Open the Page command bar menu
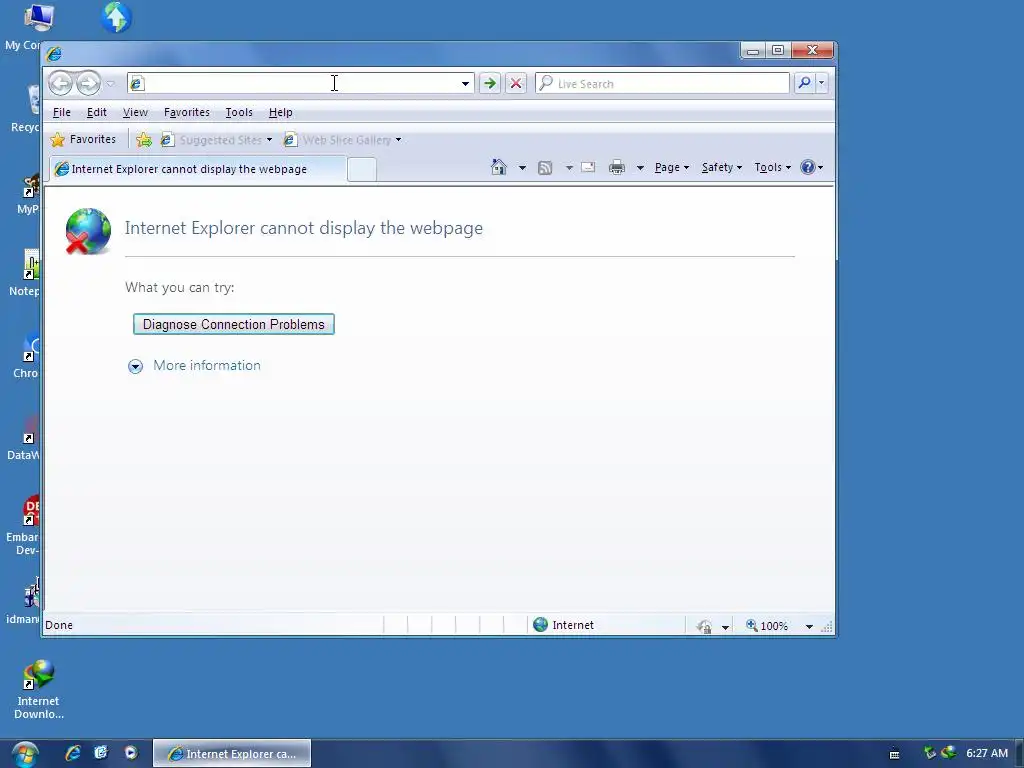Screen dimensions: 1024x768 (672, 167)
